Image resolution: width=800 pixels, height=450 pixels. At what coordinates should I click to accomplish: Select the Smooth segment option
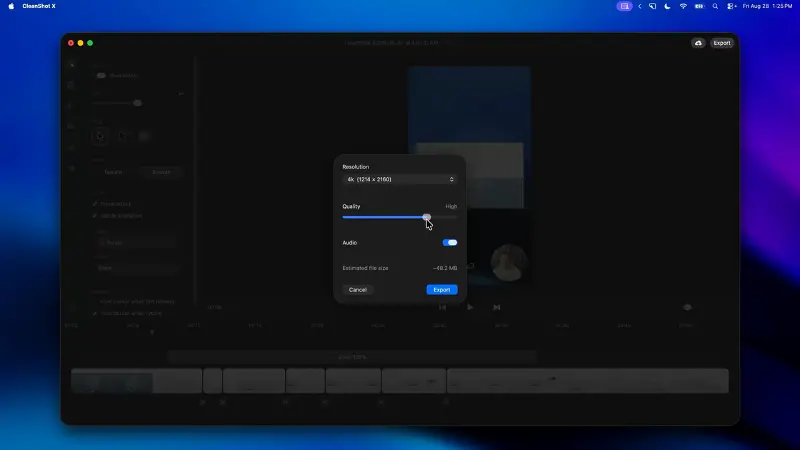pyautogui.click(x=161, y=172)
